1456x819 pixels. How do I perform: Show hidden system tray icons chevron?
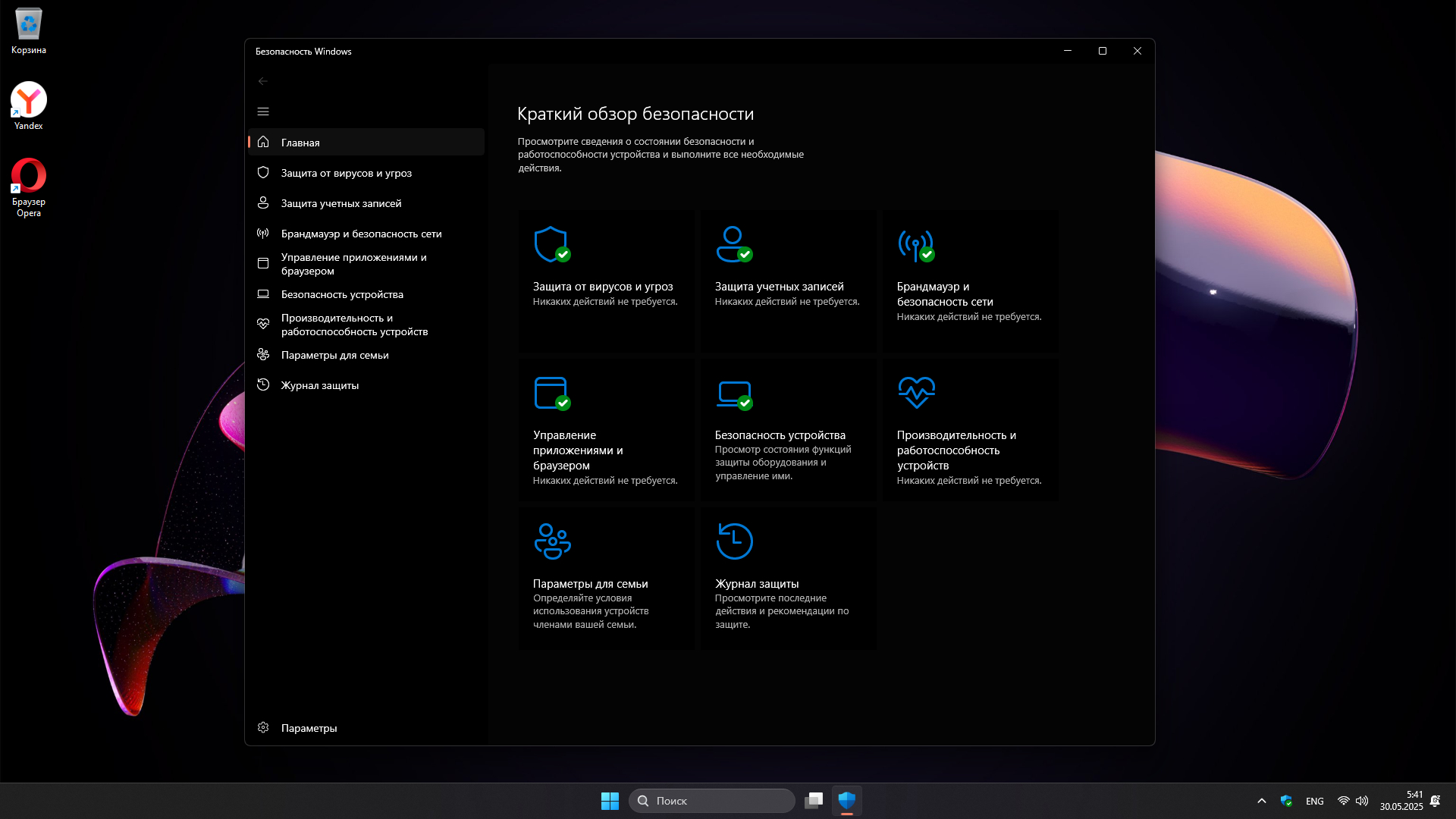tap(1262, 801)
